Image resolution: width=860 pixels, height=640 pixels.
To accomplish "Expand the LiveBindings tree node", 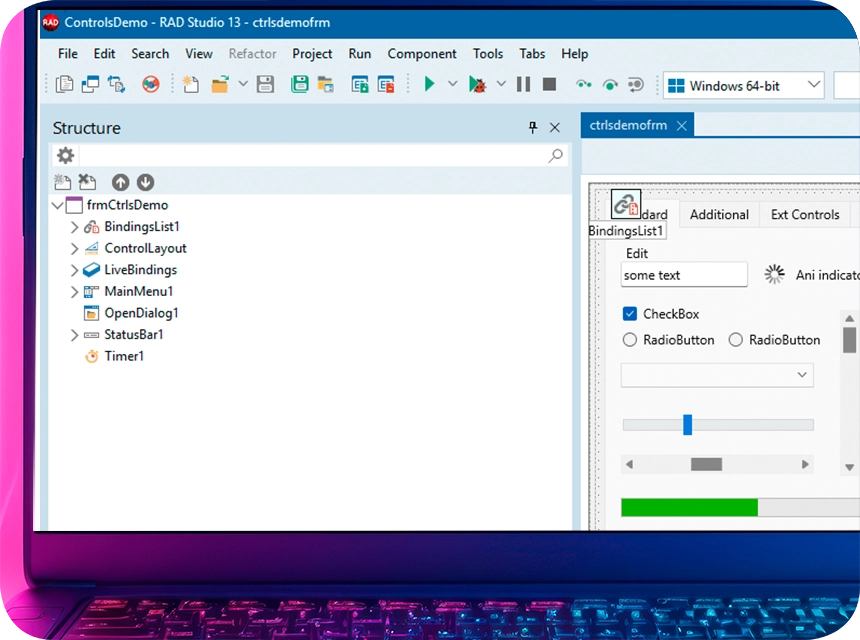I will [x=74, y=269].
